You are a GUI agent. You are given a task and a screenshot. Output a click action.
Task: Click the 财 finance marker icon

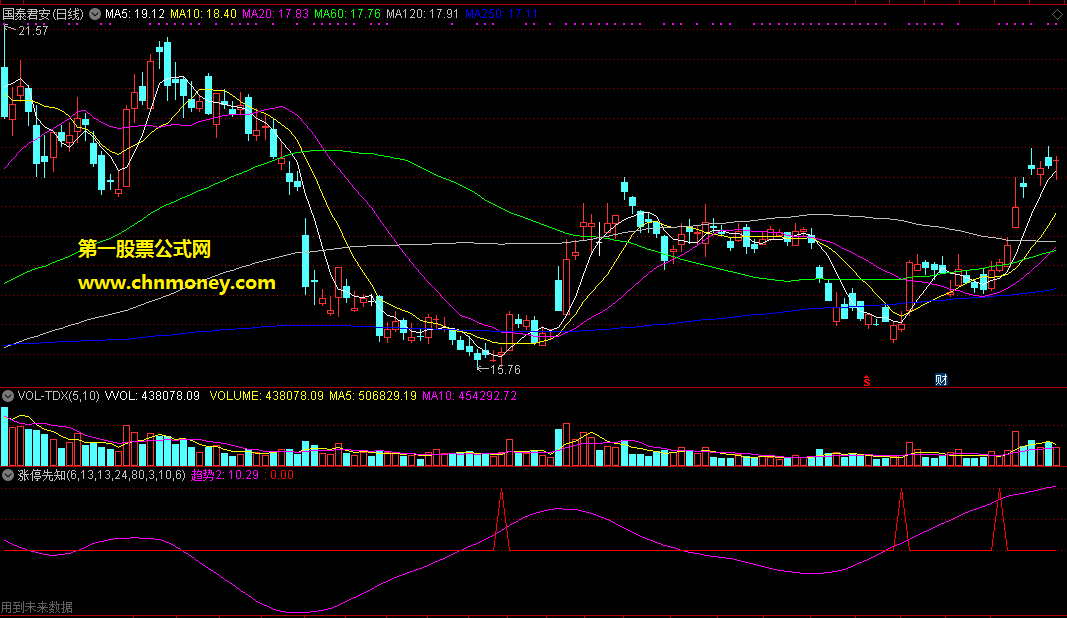point(941,380)
